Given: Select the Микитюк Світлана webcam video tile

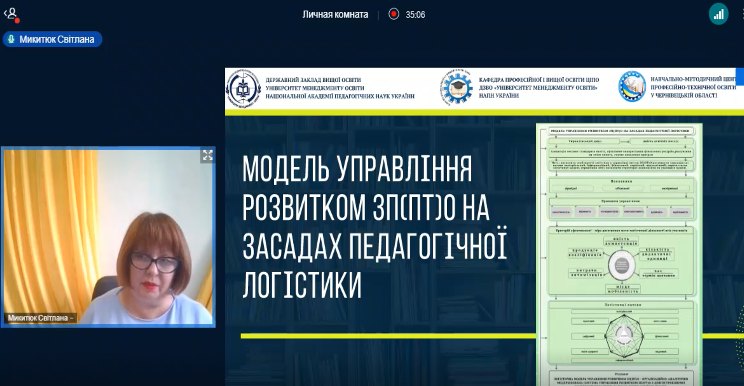Looking at the screenshot, I should click(108, 237).
